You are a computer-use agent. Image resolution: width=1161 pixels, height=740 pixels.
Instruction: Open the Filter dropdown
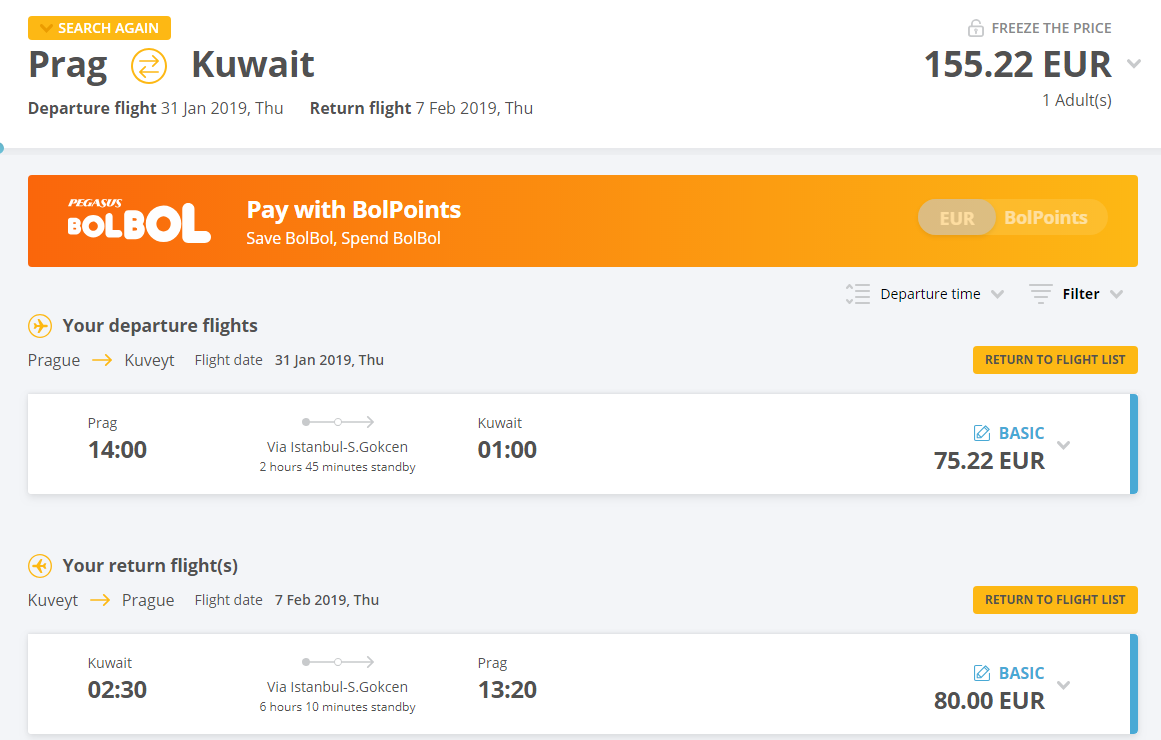click(x=1092, y=294)
